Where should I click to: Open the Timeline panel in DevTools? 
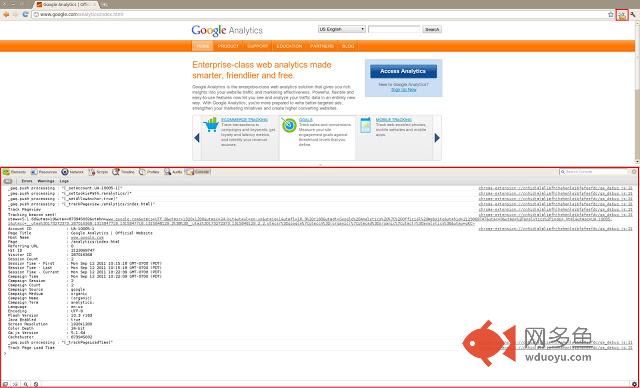[123, 172]
